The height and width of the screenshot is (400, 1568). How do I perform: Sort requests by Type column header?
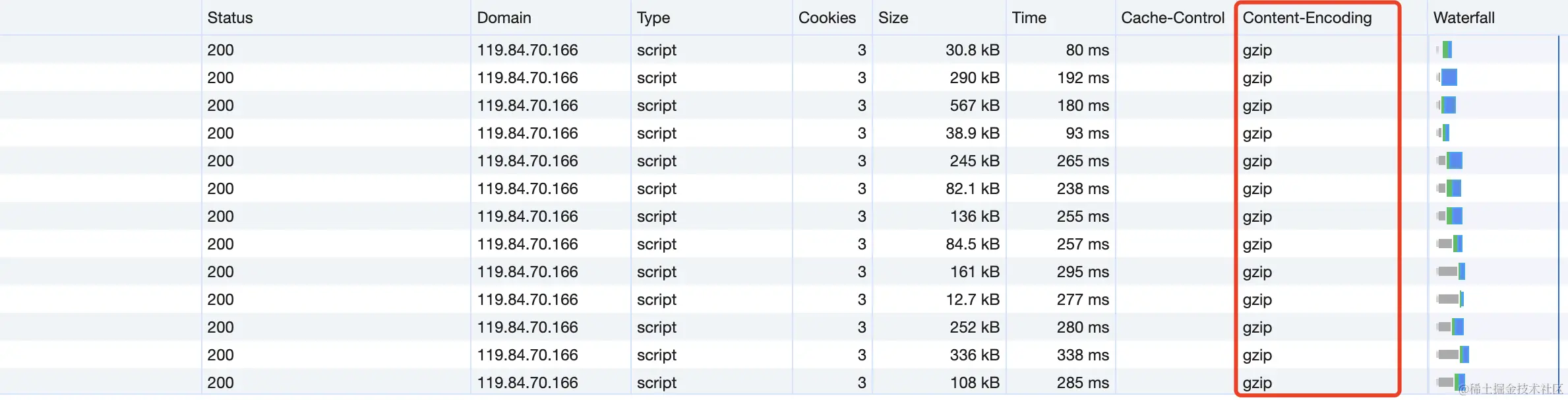tap(653, 18)
